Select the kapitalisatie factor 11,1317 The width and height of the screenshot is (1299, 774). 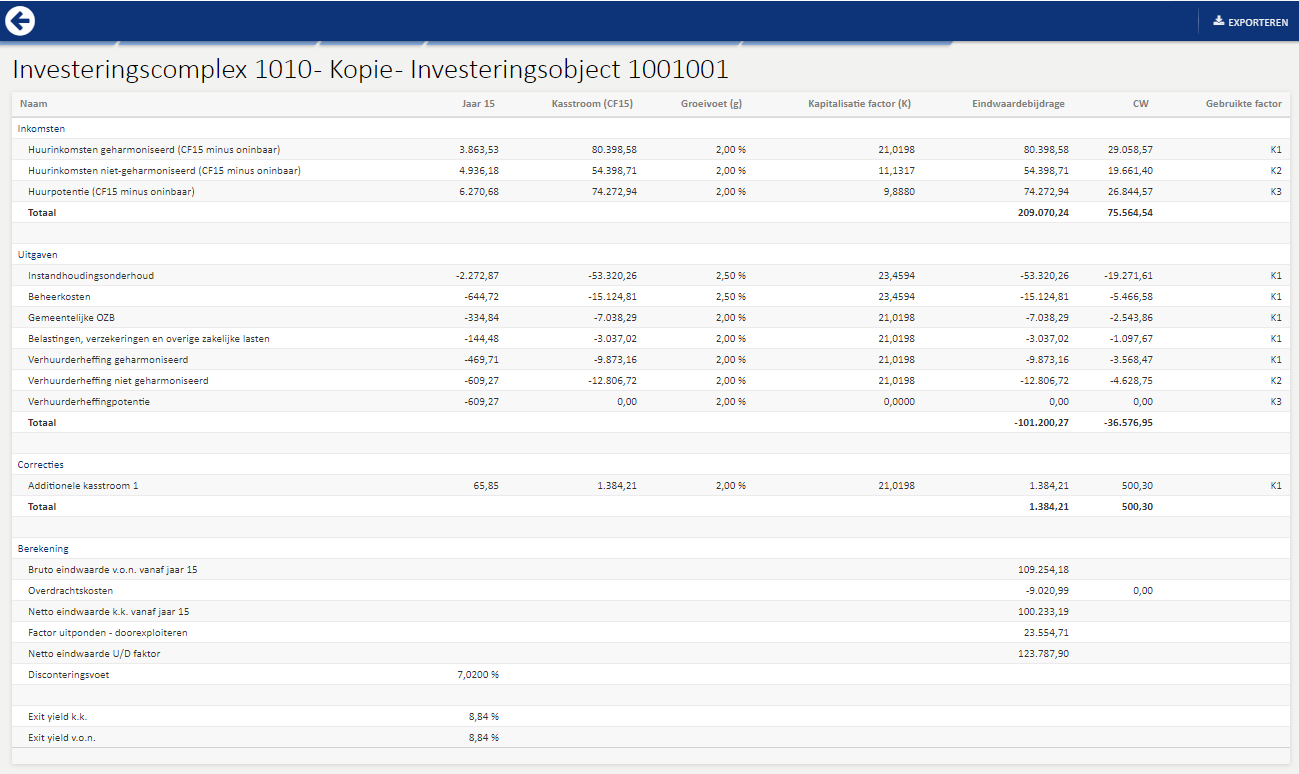click(x=895, y=170)
